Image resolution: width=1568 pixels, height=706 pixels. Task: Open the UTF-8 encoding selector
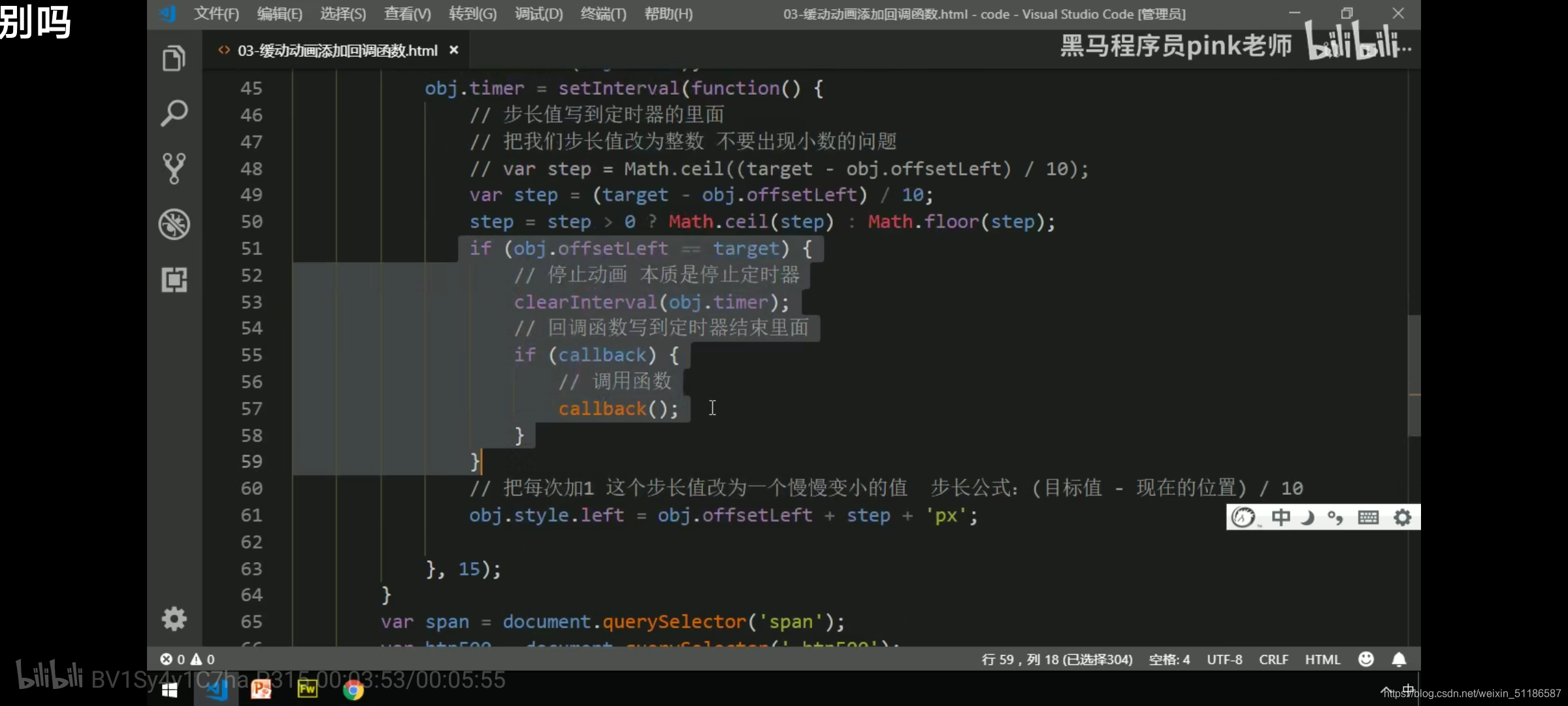(1224, 660)
